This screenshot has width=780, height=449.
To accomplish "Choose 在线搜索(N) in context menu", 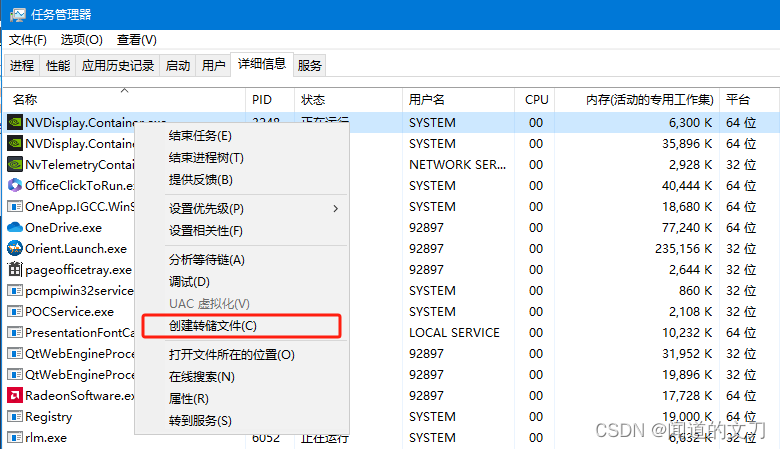I will pyautogui.click(x=242, y=376).
